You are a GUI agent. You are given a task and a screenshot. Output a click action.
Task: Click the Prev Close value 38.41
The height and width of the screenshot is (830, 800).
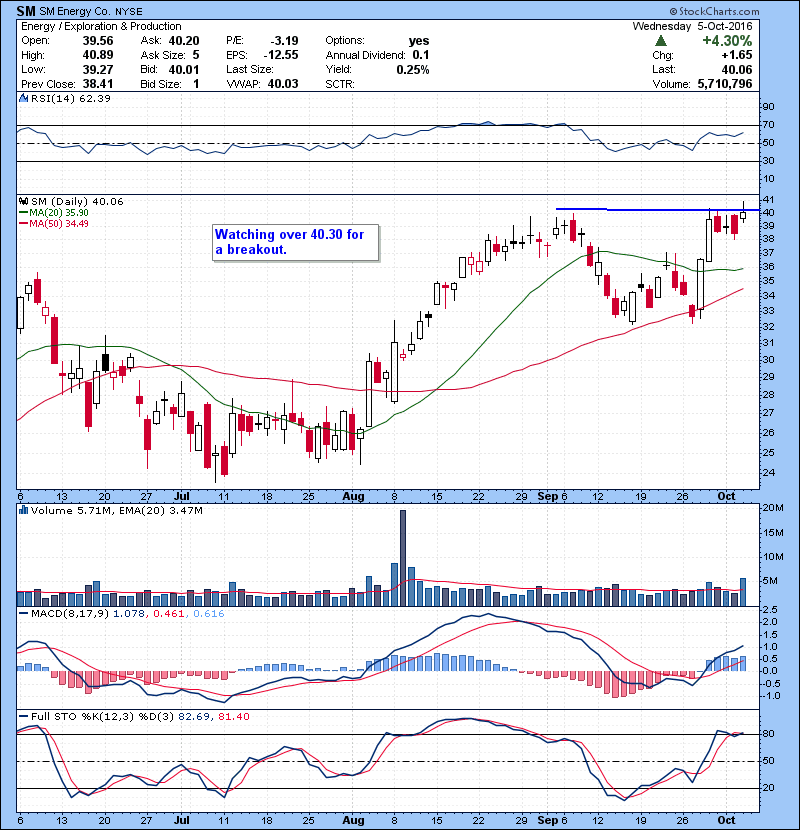pos(98,84)
